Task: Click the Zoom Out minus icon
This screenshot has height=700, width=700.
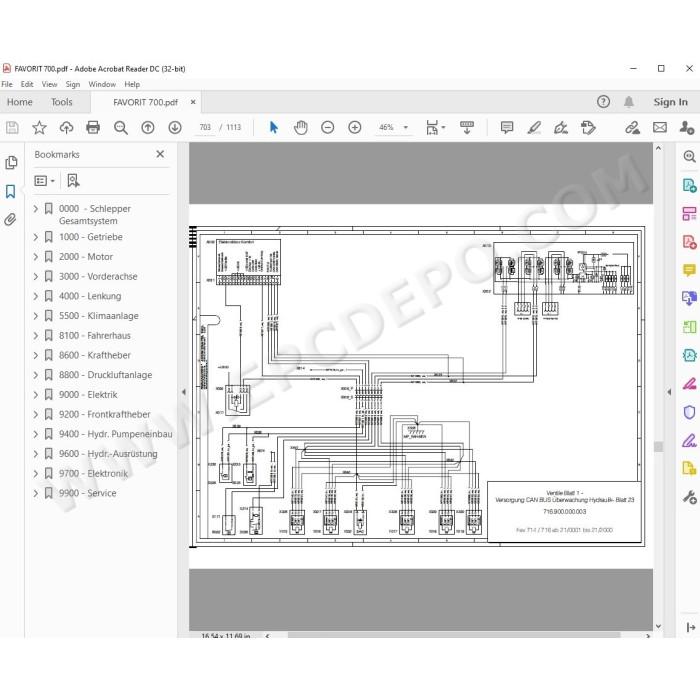Action: (328, 128)
